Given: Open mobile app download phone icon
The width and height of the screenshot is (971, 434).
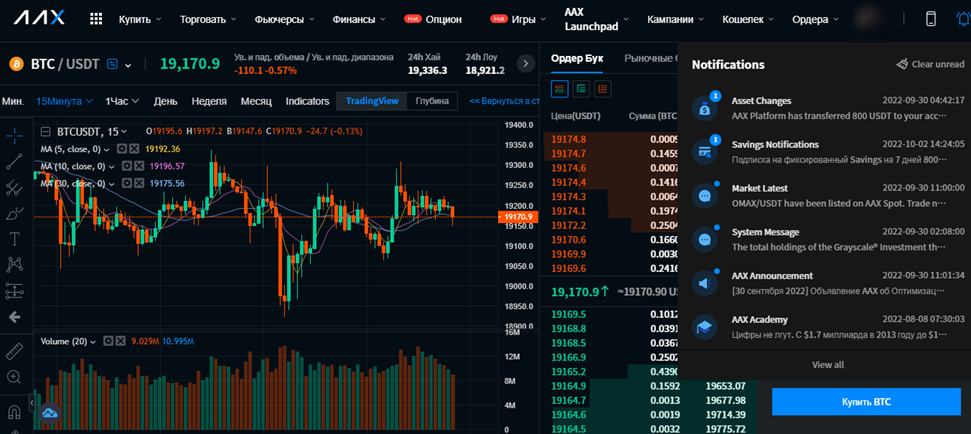Looking at the screenshot, I should [x=930, y=19].
